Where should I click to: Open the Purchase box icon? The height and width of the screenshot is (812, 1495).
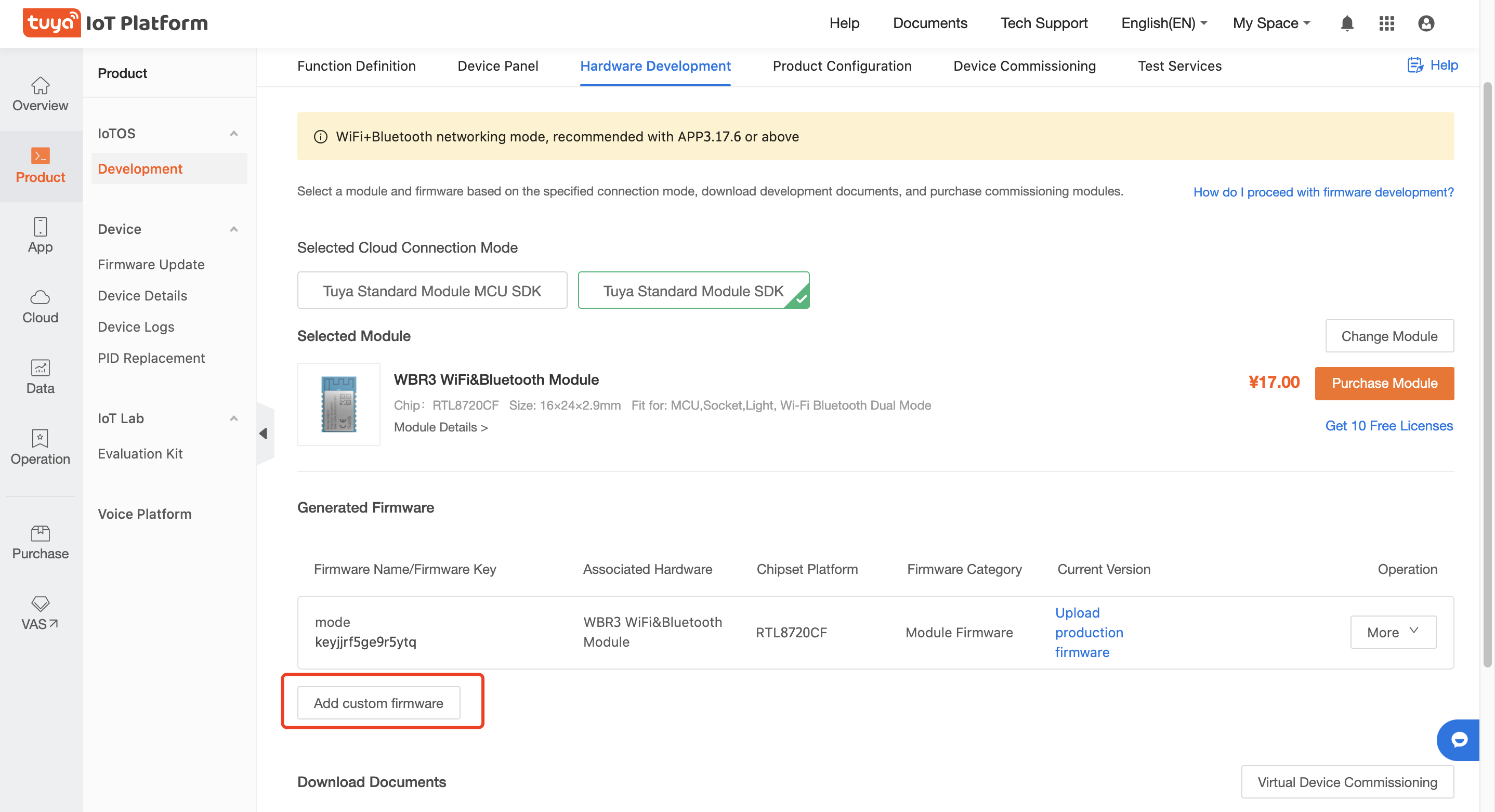40,533
